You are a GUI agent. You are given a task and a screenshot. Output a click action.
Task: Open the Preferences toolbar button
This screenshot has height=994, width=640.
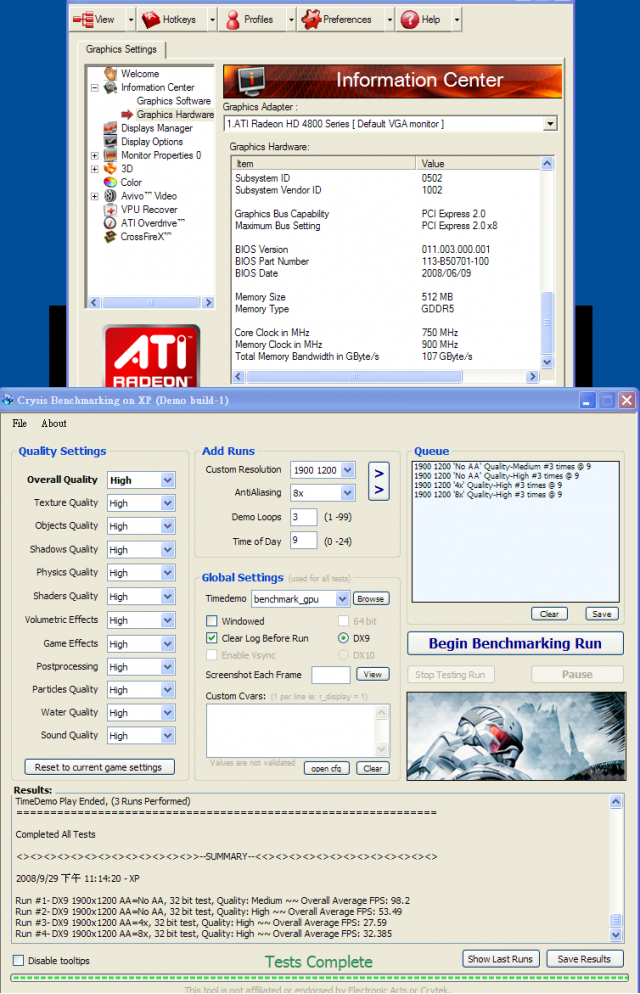tap(340, 20)
